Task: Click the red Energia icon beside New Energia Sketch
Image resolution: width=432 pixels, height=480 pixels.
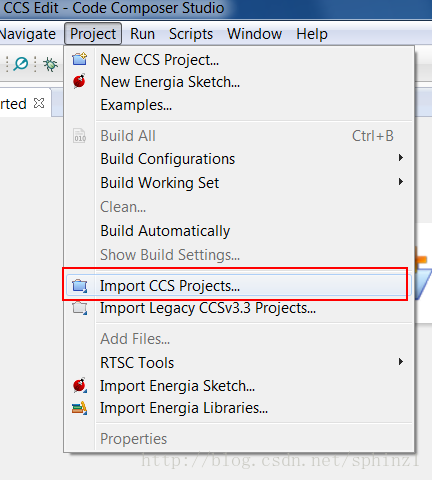Action: pyautogui.click(x=79, y=81)
